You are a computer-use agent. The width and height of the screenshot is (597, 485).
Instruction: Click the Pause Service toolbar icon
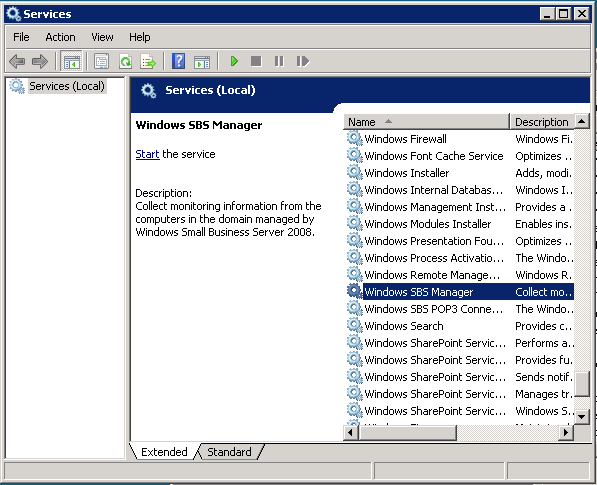click(x=279, y=61)
